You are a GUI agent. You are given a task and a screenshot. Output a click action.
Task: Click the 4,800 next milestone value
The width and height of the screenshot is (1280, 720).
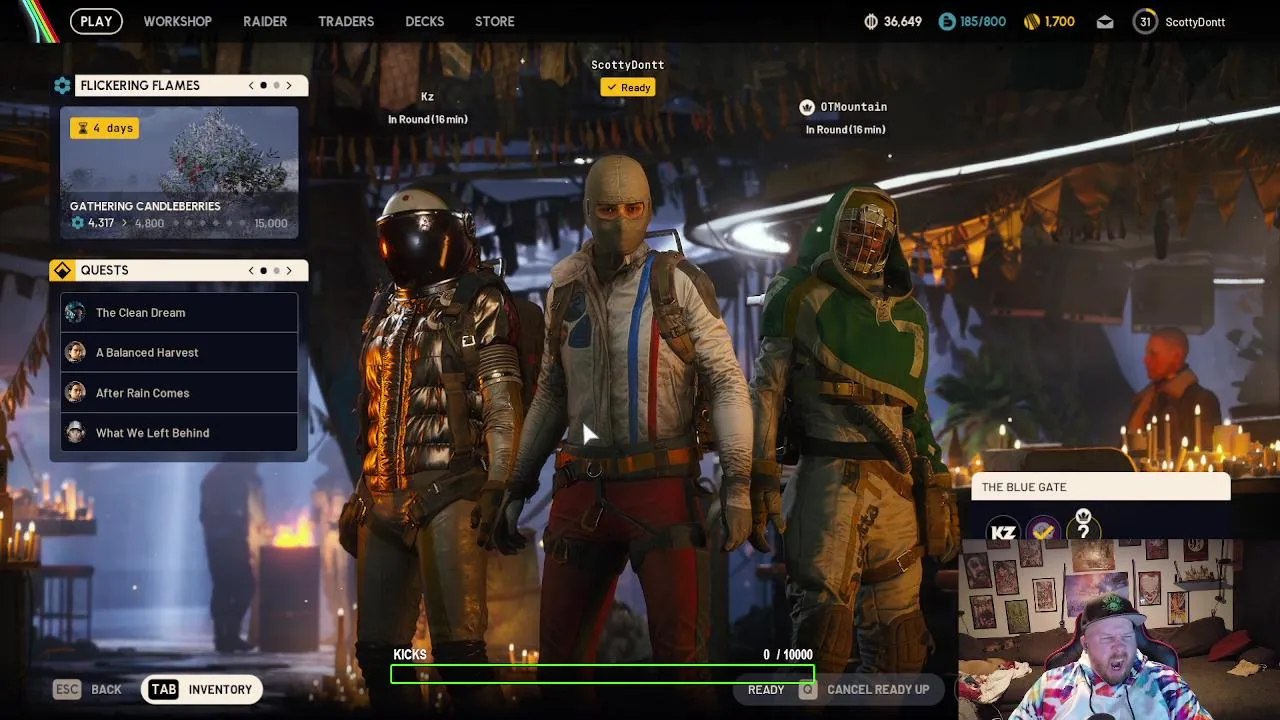pos(149,223)
